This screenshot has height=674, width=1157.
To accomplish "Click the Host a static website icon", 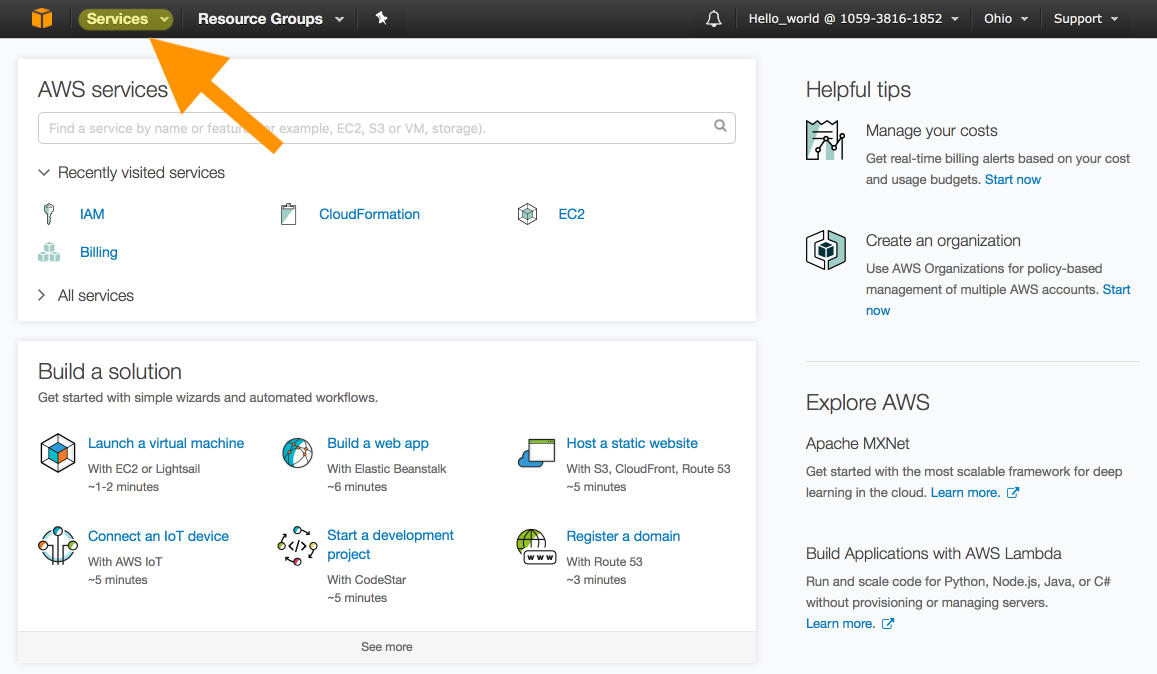I will click(x=536, y=453).
